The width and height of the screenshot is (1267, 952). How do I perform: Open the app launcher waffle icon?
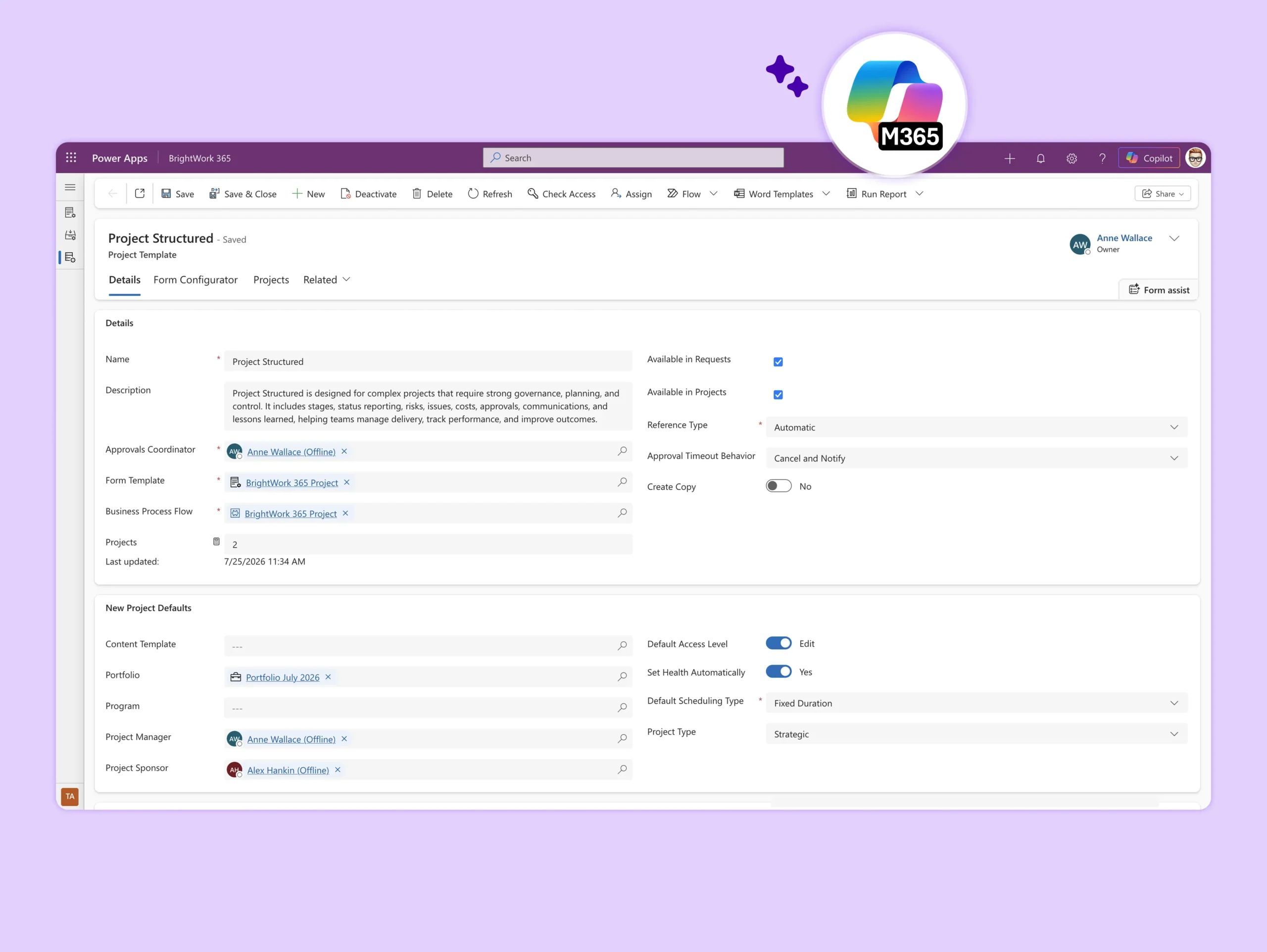(x=71, y=157)
